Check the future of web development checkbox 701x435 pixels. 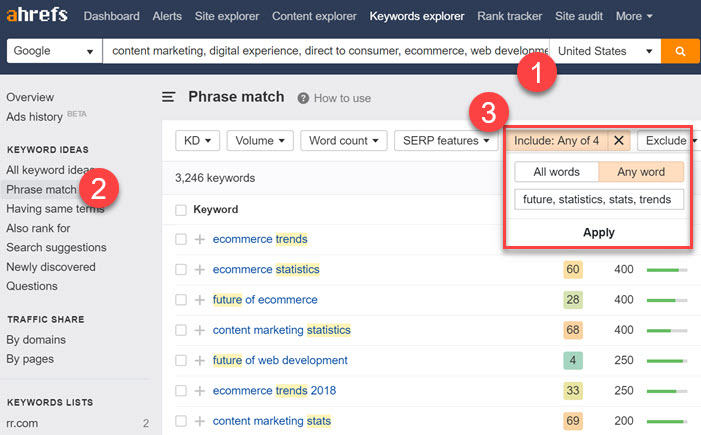coord(181,360)
